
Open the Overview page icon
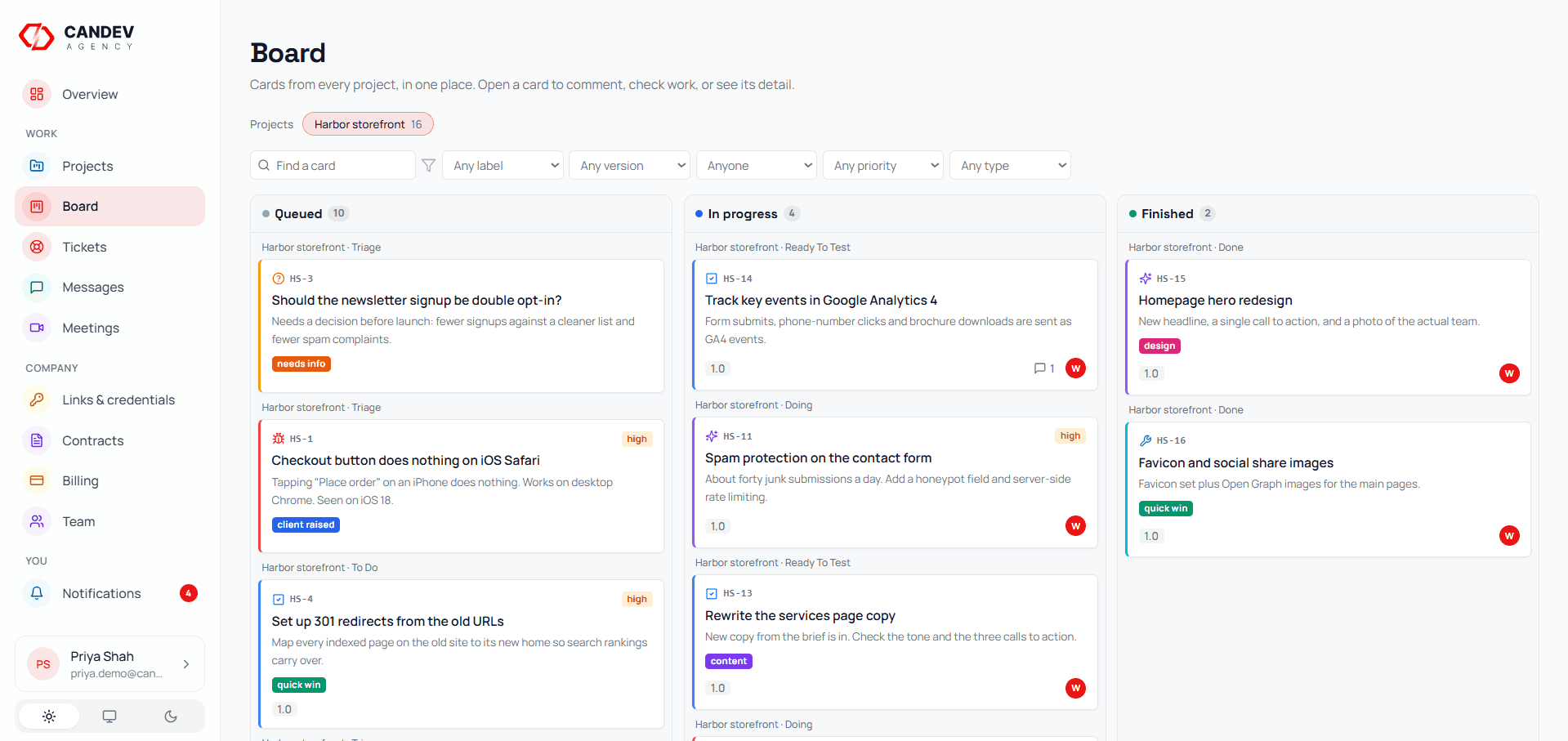[37, 94]
